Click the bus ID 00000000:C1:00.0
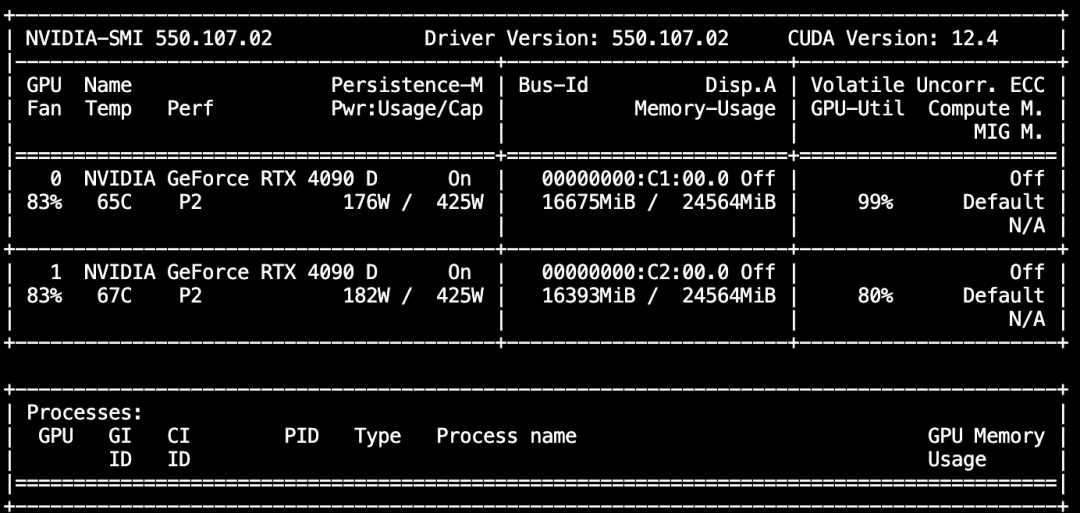The image size is (1080, 513). 635,179
